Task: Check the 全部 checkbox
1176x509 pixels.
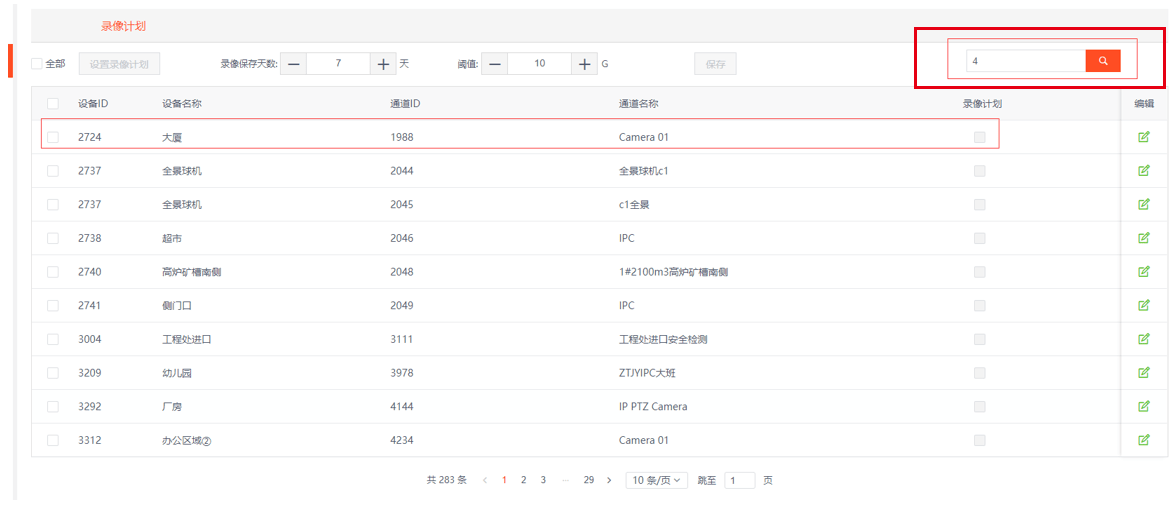Action: tap(37, 64)
